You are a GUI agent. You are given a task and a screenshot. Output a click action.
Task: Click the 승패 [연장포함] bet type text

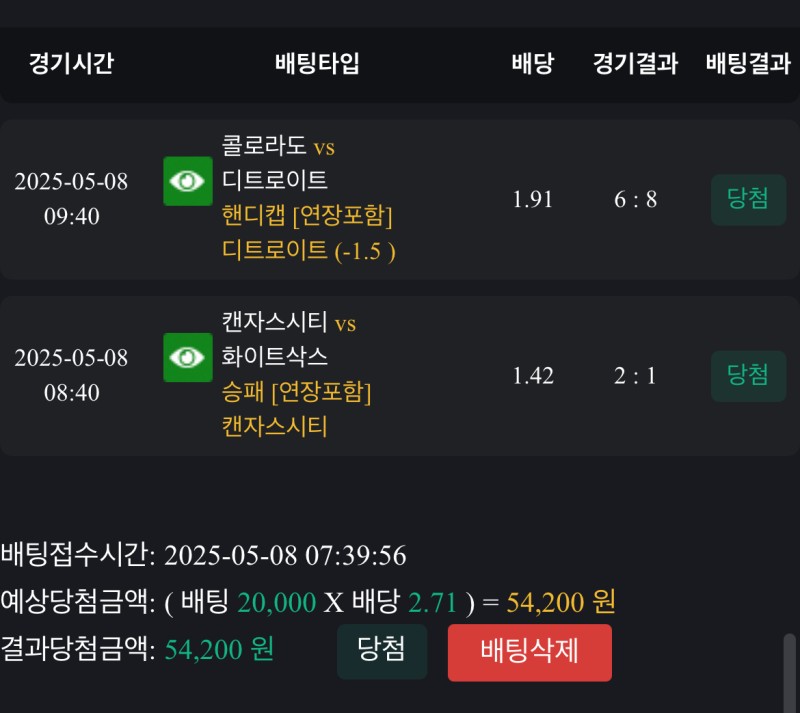[x=296, y=392]
